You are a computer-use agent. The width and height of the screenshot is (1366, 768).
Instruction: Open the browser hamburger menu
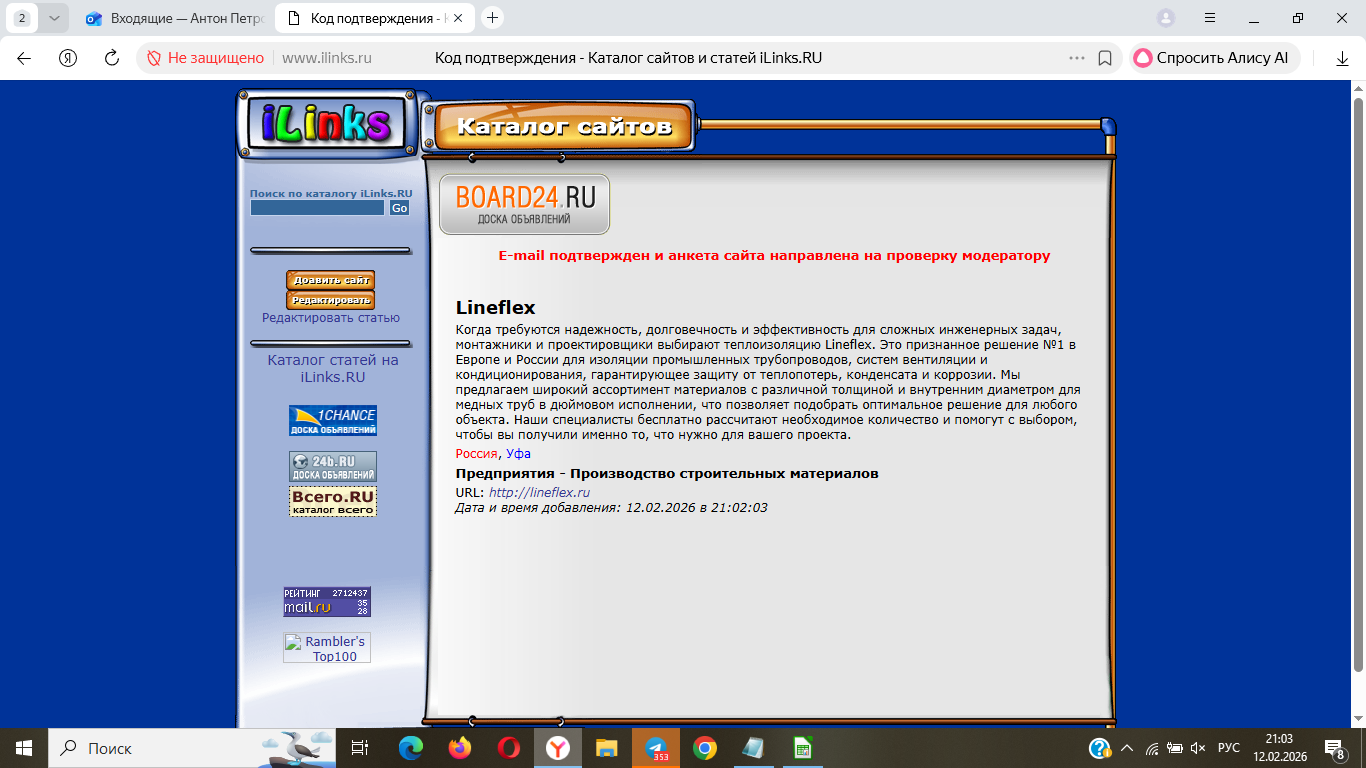(1210, 18)
